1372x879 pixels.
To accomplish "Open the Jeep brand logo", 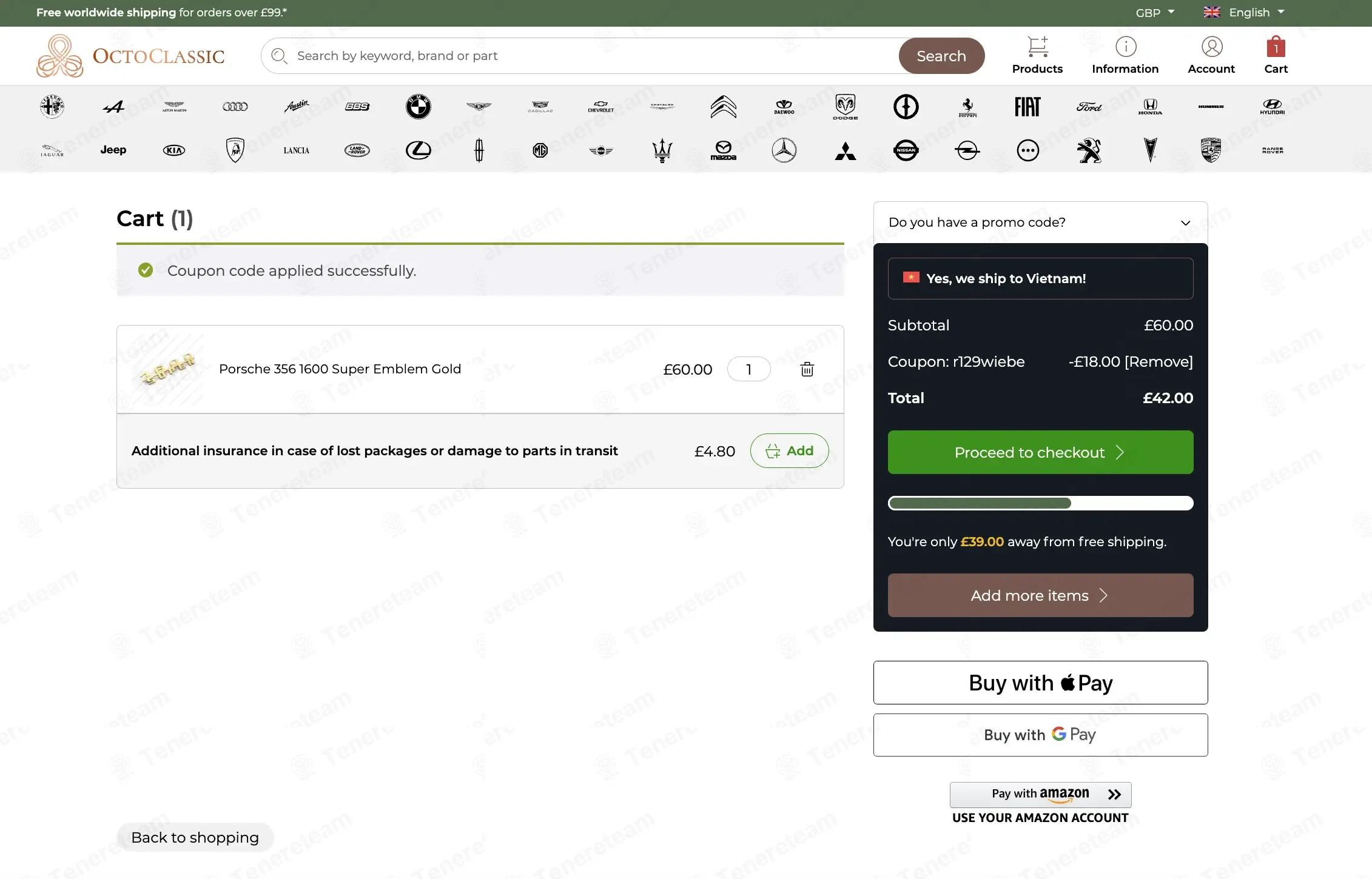I will [113, 150].
